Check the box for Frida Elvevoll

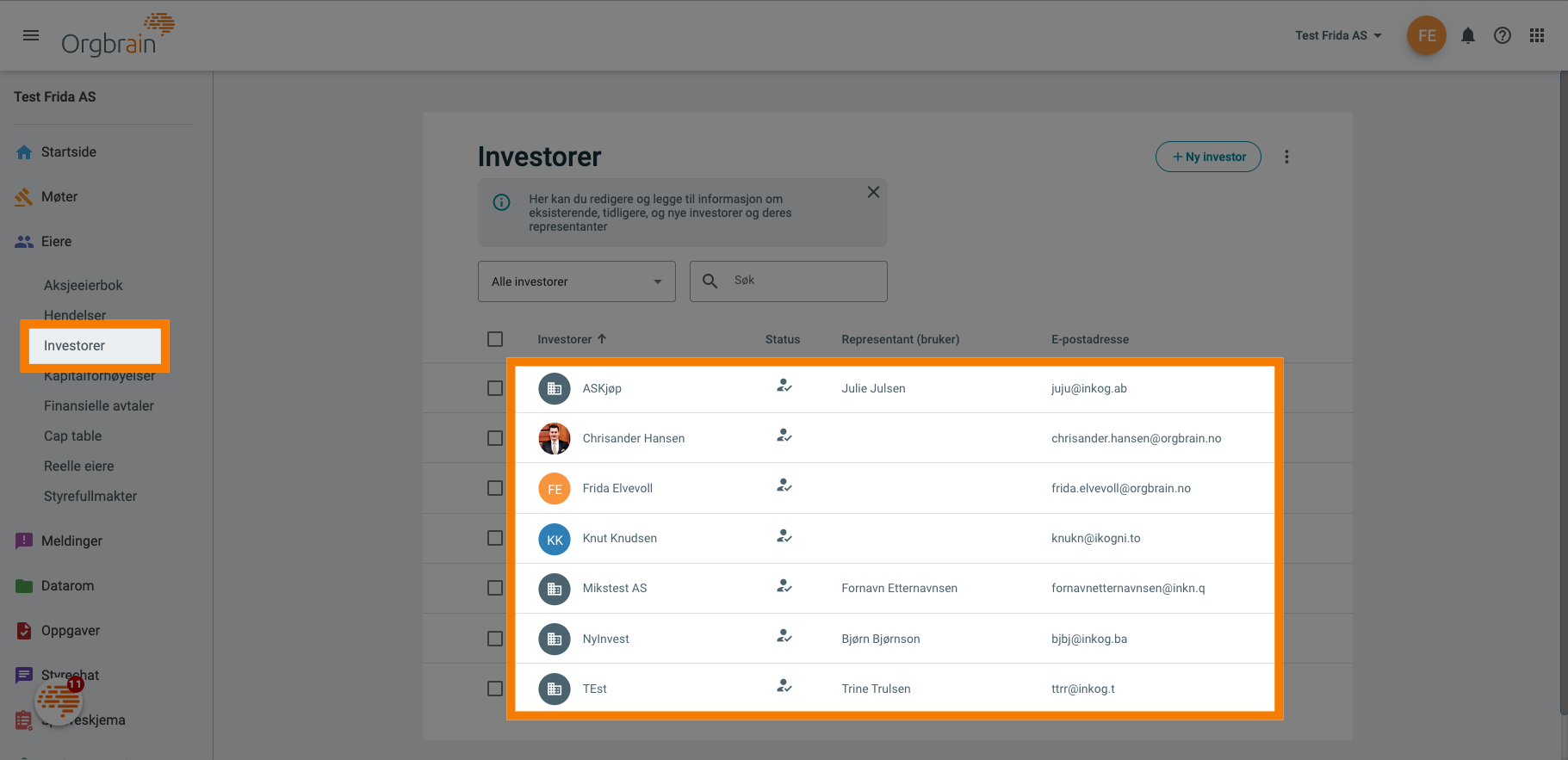tap(495, 488)
